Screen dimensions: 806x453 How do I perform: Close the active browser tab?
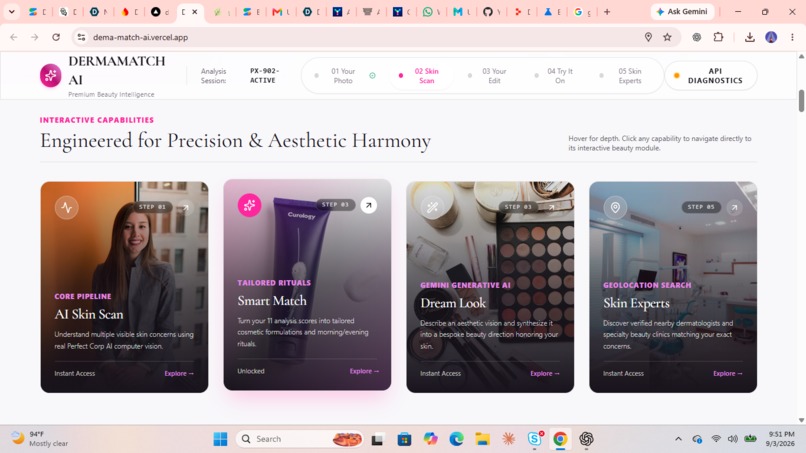tap(195, 12)
